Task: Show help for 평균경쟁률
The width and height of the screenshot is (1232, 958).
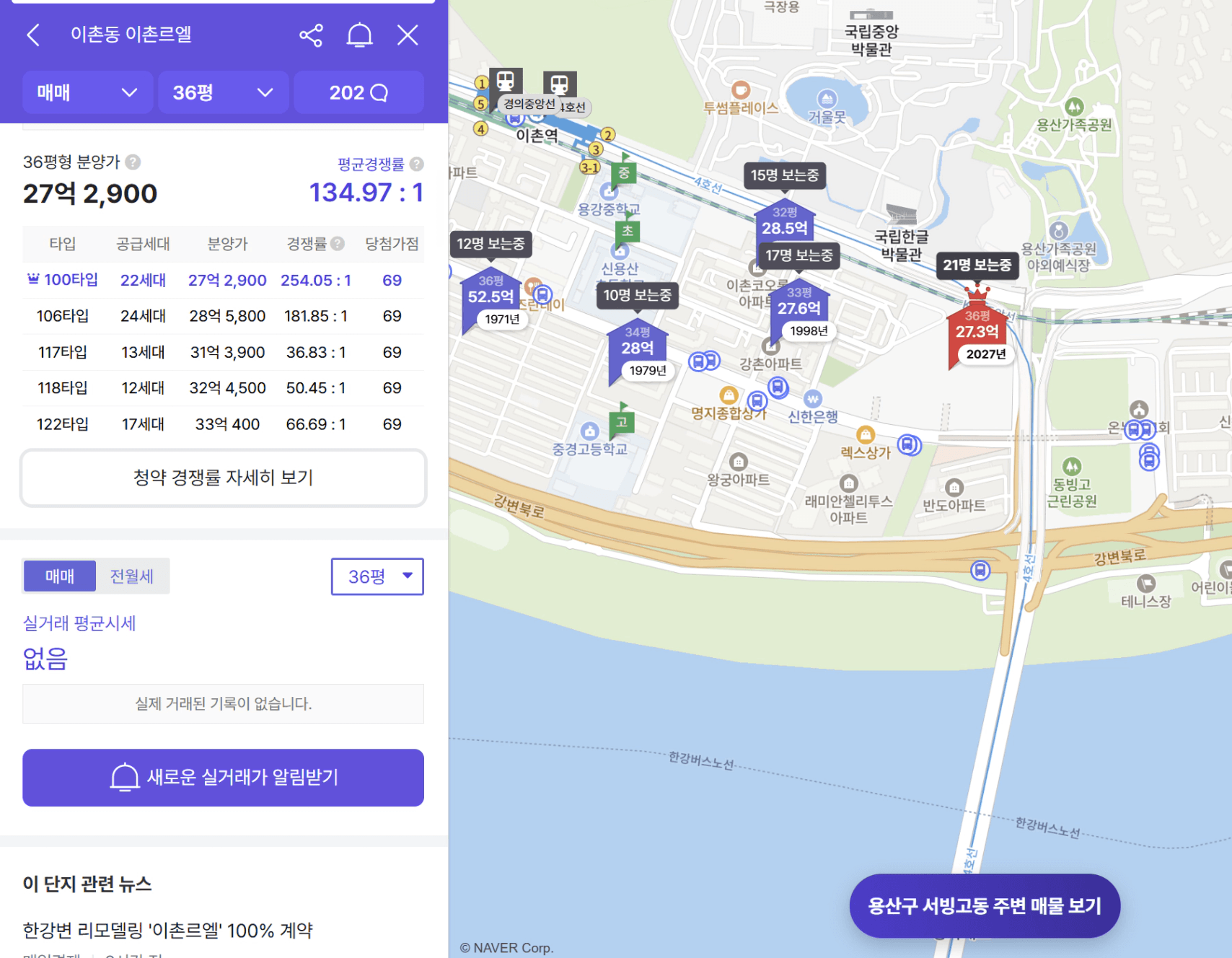Action: [x=416, y=164]
